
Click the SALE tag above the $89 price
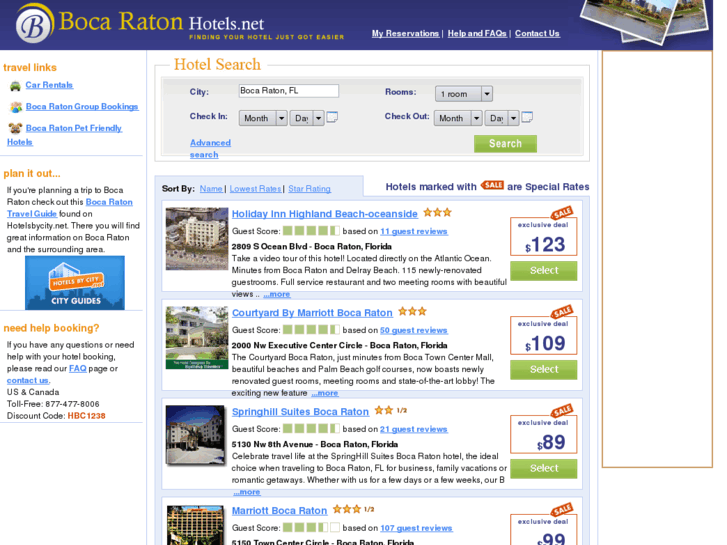point(562,410)
